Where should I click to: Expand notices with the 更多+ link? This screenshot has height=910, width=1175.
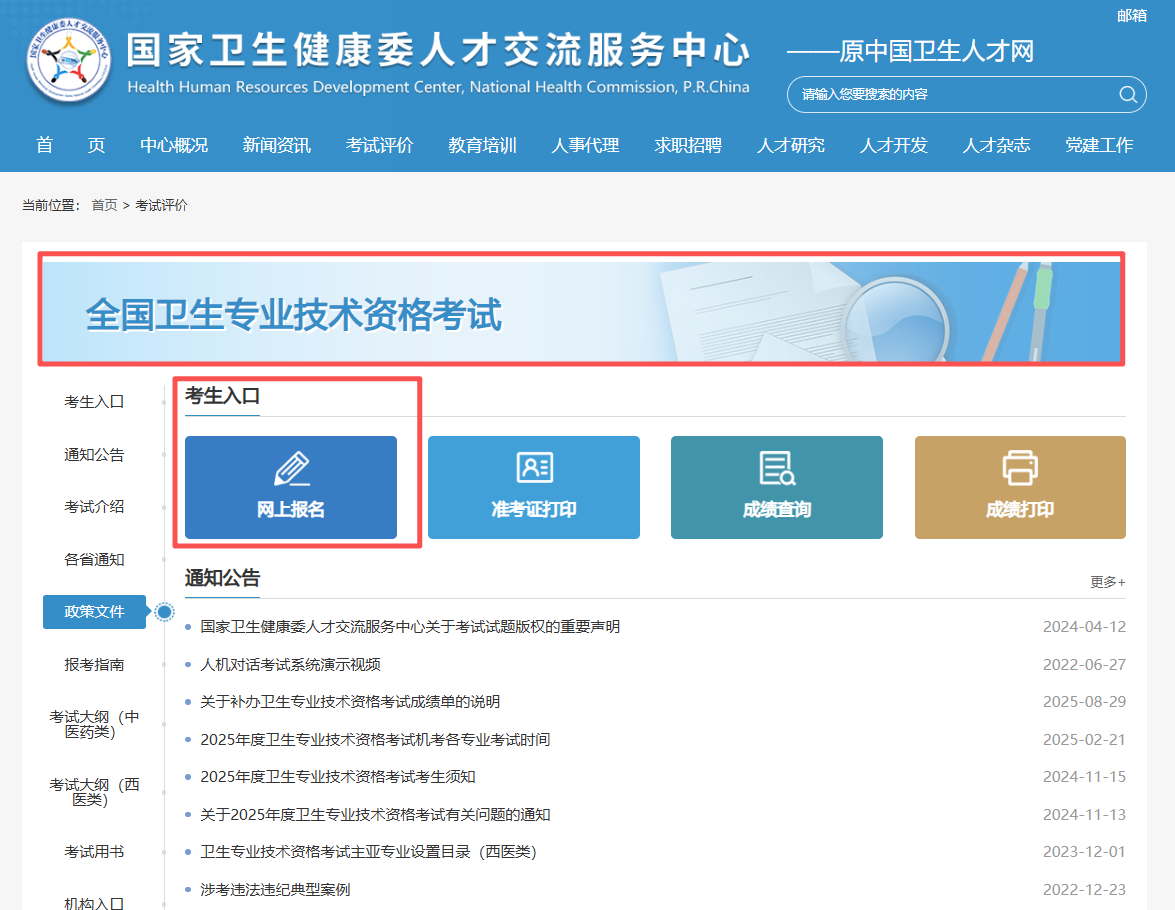[1107, 582]
